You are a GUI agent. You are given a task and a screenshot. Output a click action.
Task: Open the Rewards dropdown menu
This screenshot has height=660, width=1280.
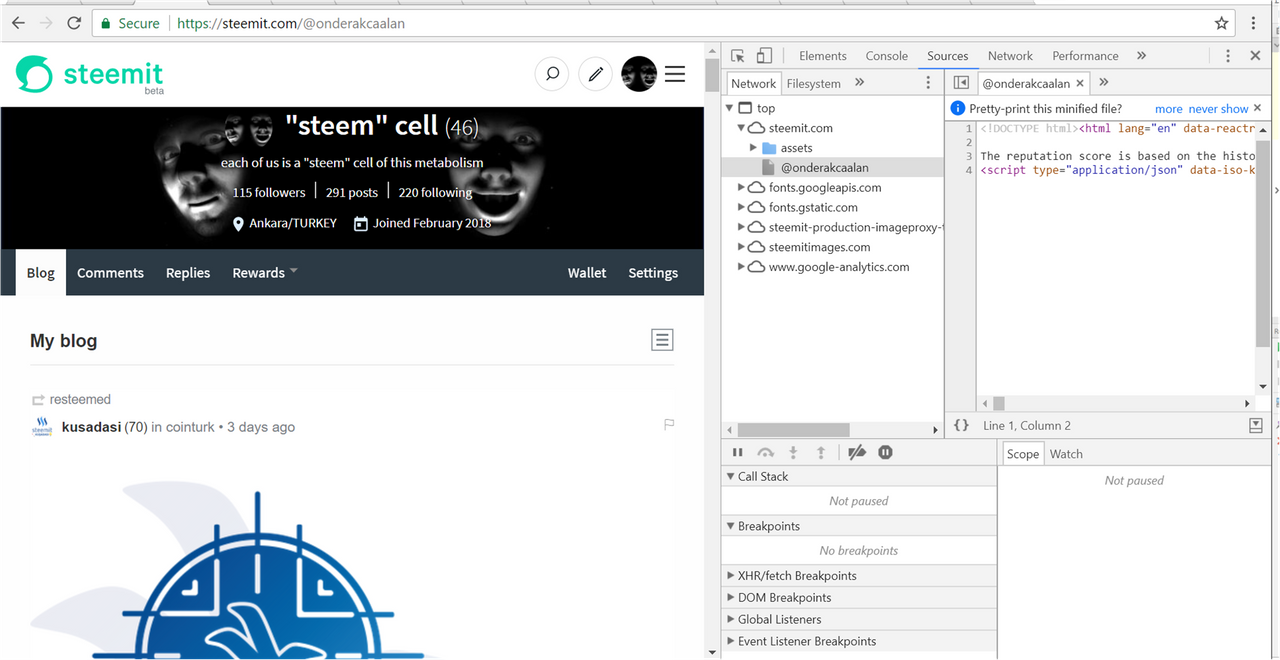264,273
